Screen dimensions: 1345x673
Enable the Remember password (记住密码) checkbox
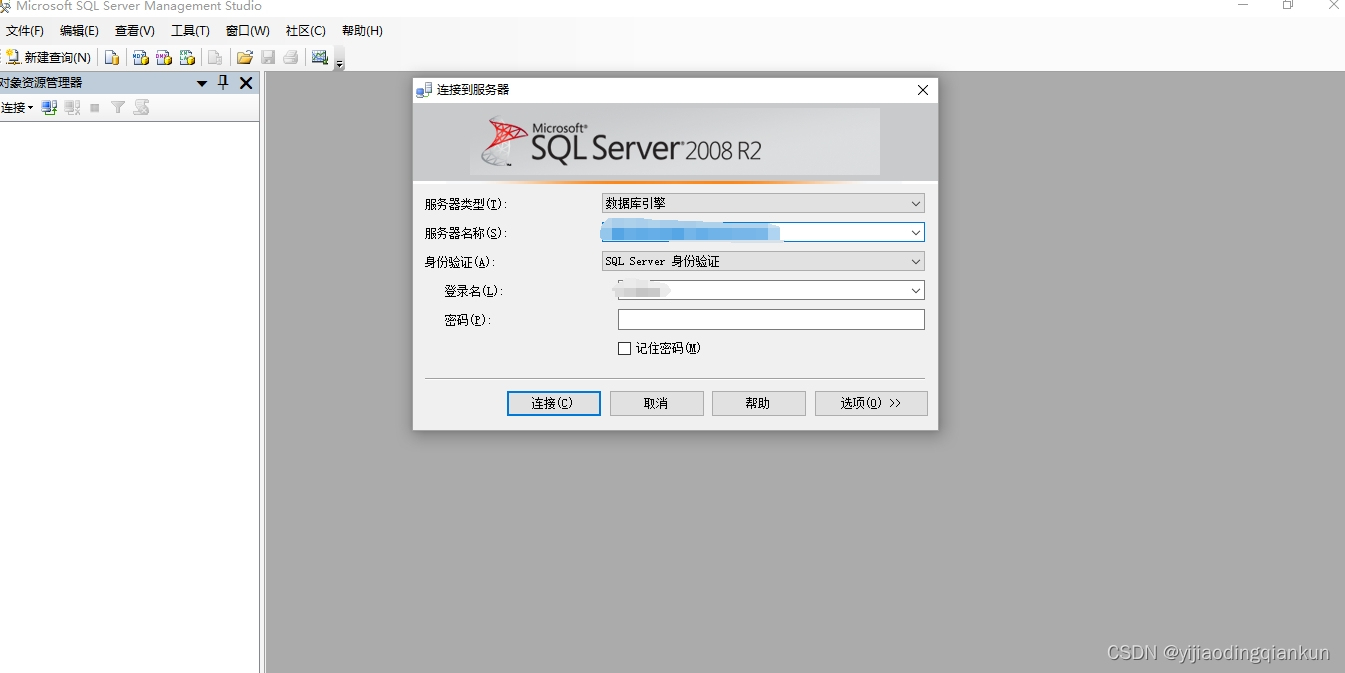[625, 349]
